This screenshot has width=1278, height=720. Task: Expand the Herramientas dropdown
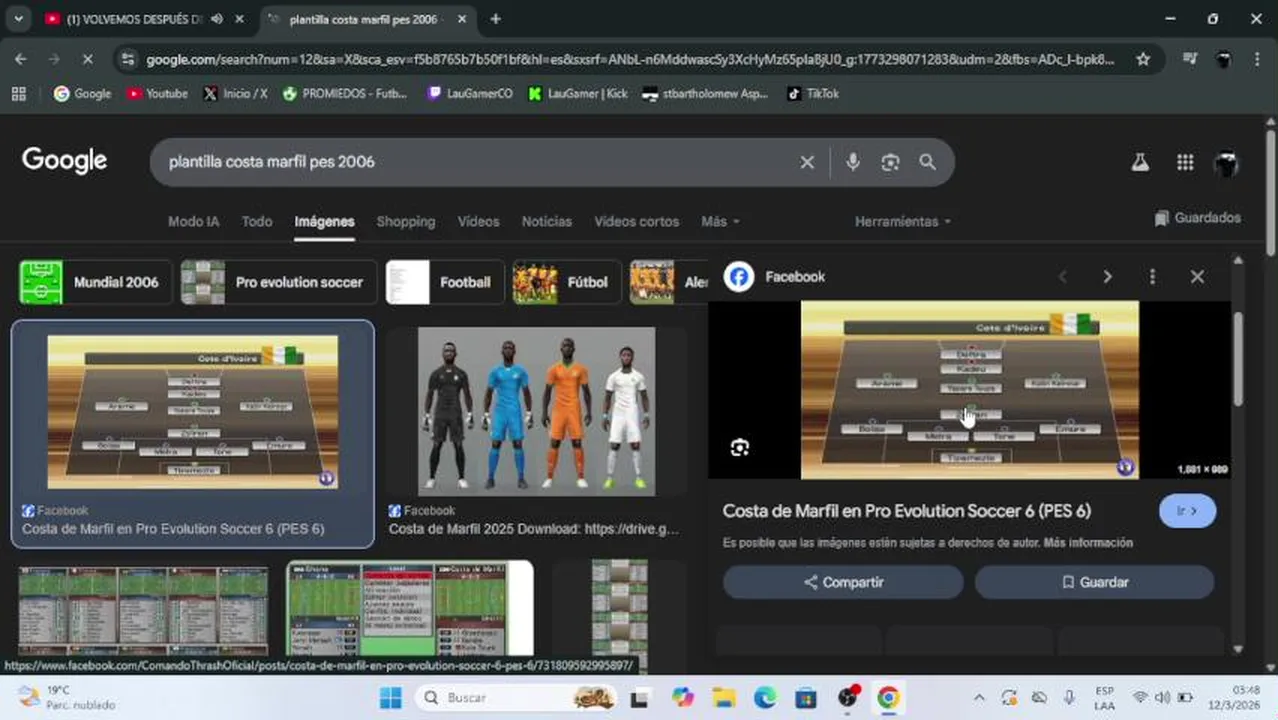coord(903,222)
